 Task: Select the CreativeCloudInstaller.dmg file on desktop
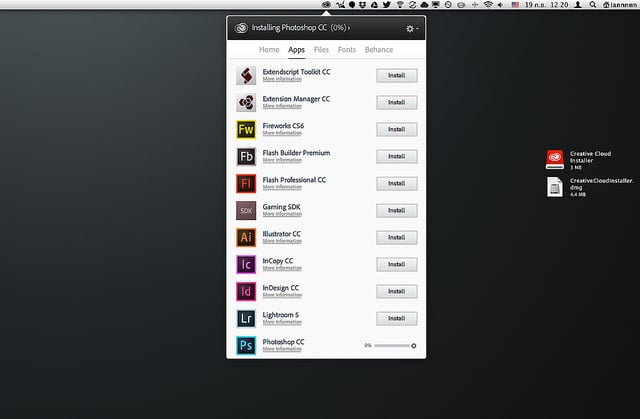point(555,187)
